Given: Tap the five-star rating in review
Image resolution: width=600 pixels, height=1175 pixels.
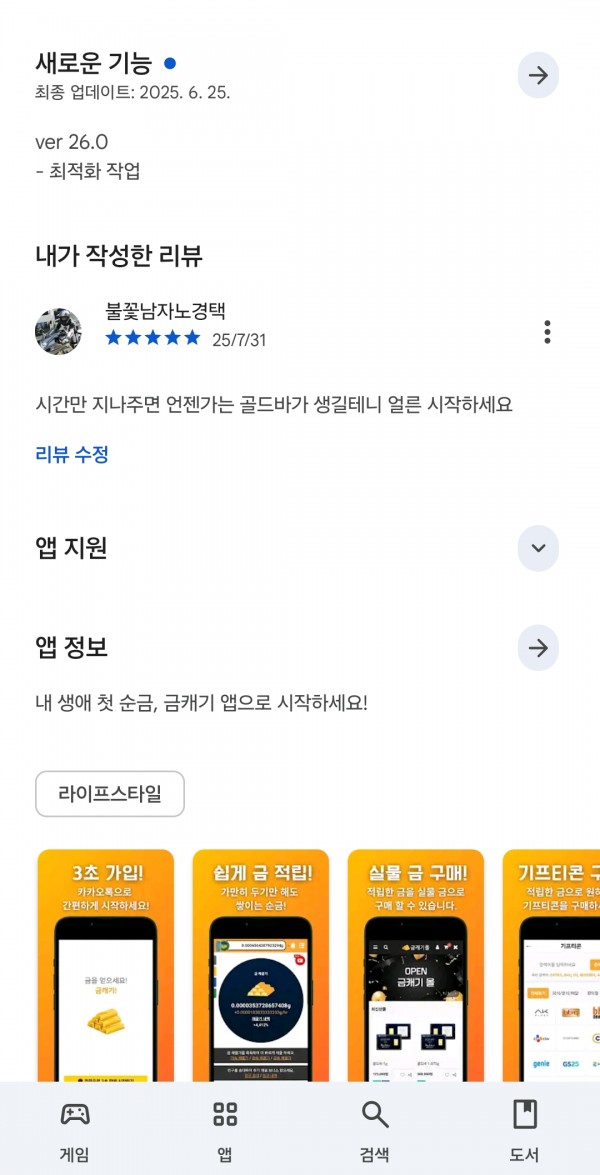Looking at the screenshot, I should pyautogui.click(x=153, y=338).
